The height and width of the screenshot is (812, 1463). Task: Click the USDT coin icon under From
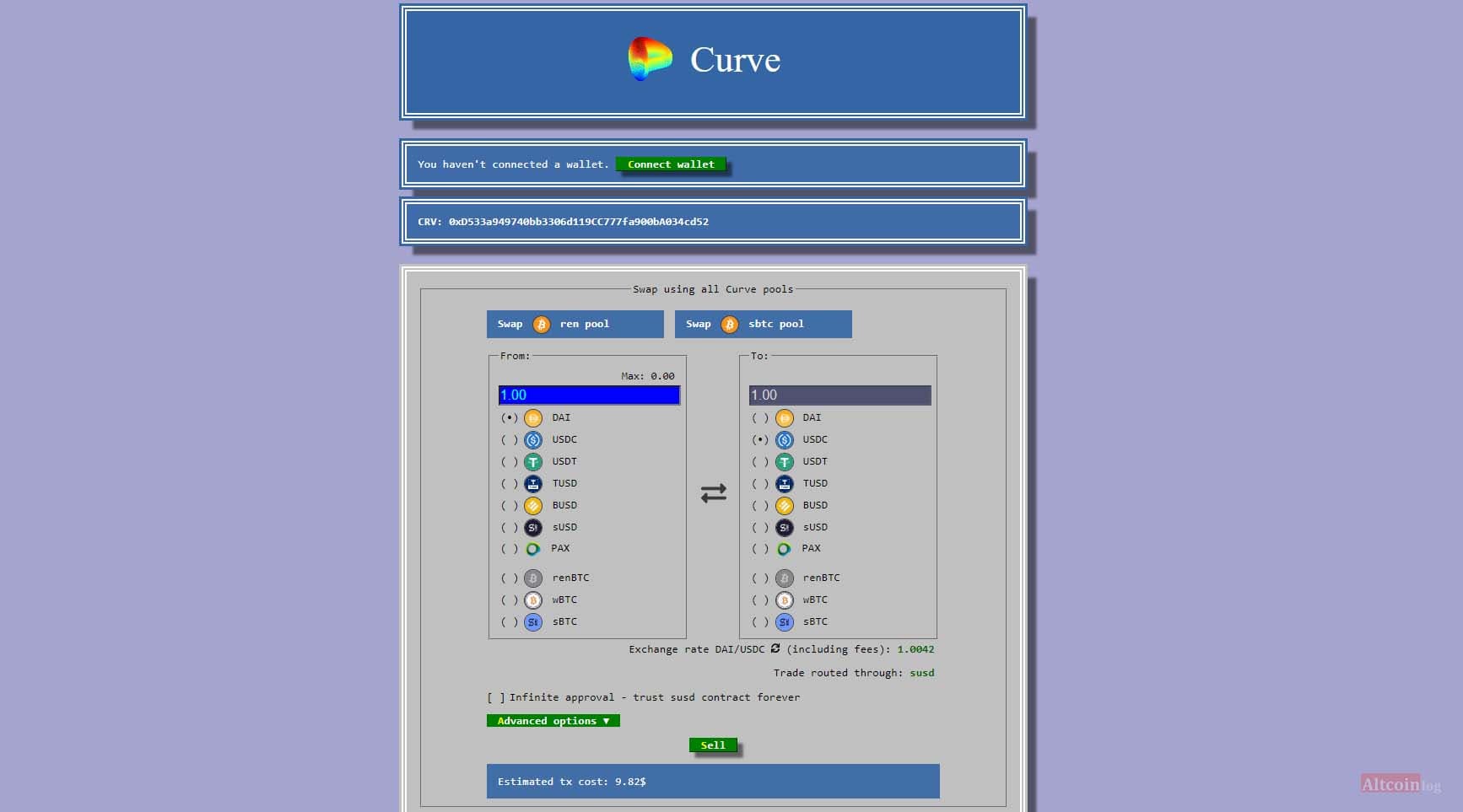(x=533, y=462)
